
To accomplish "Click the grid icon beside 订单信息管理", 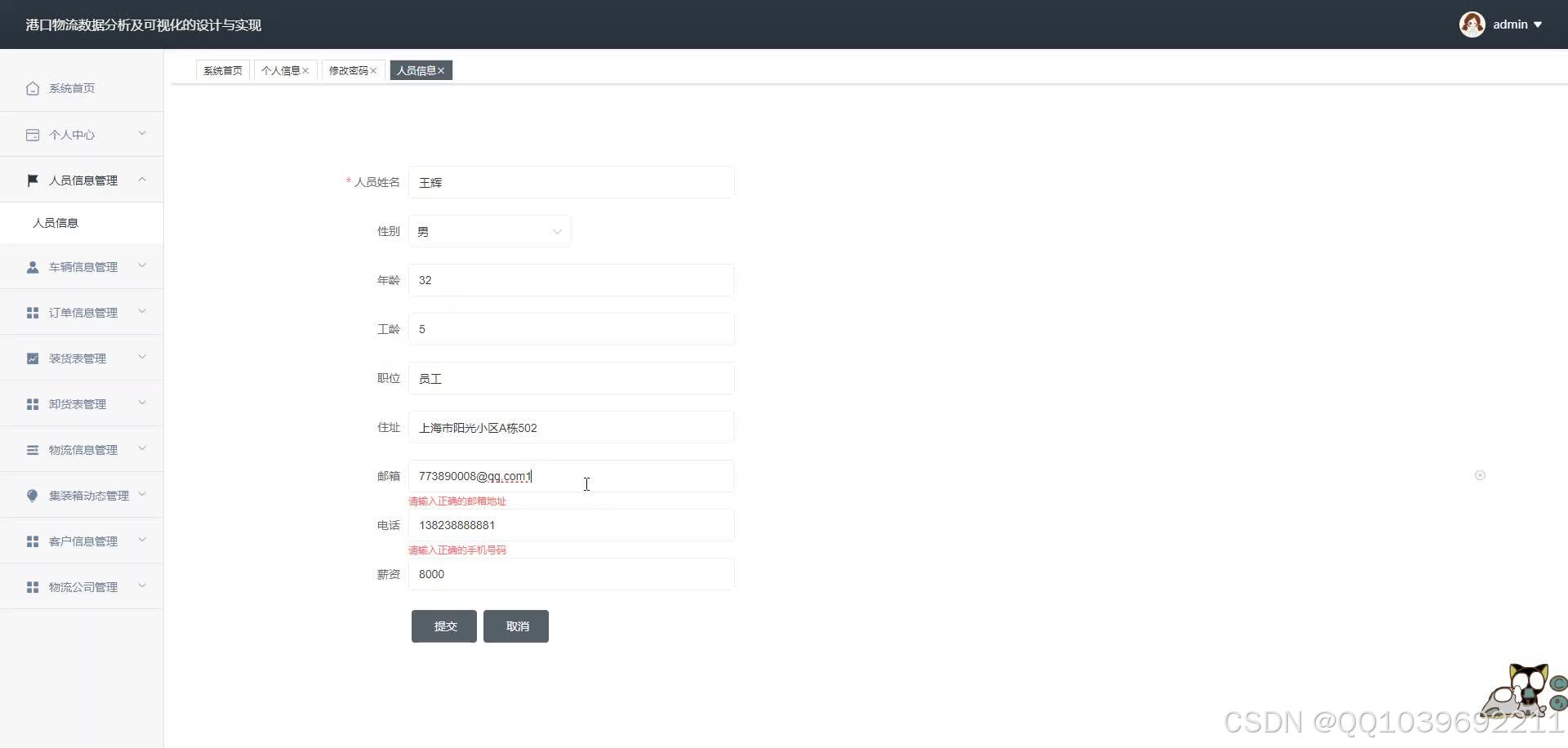I will [33, 313].
